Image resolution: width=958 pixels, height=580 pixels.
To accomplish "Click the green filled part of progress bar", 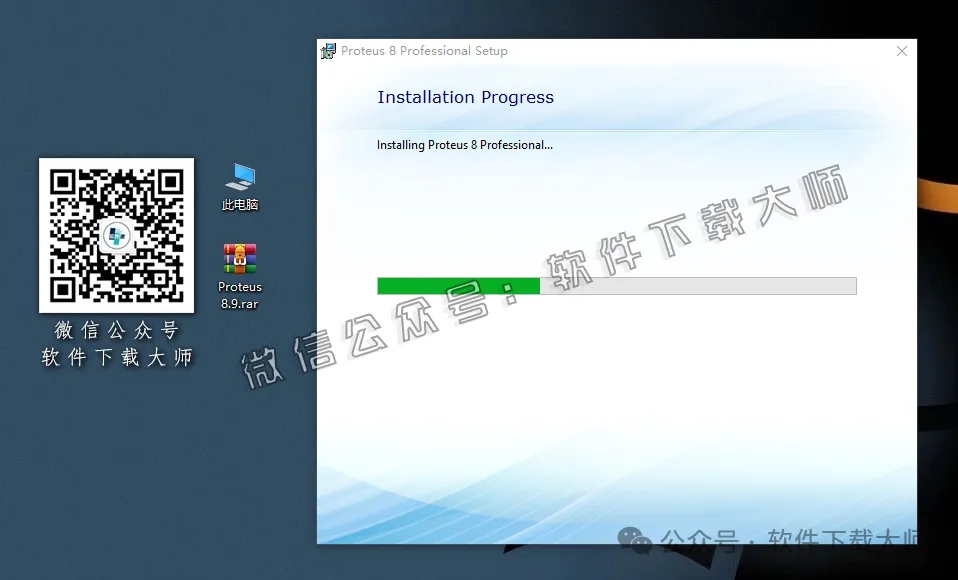I will pyautogui.click(x=457, y=286).
